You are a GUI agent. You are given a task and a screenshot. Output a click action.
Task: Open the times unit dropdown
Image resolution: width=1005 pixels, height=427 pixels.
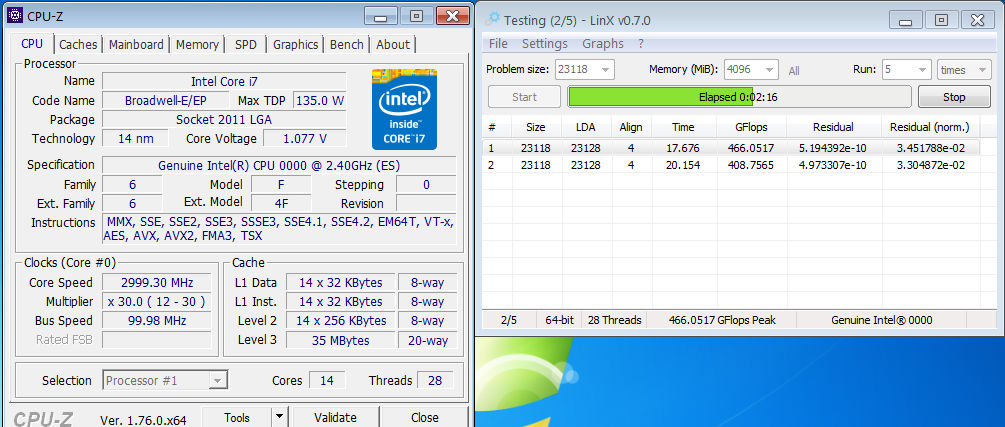pos(964,70)
